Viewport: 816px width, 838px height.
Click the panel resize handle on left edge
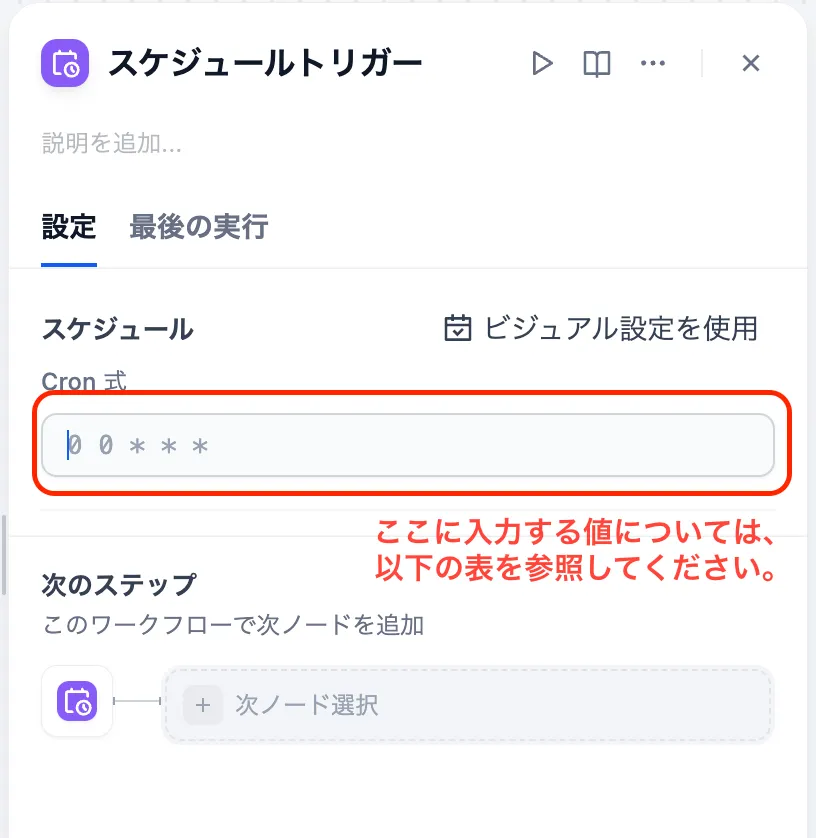point(4,555)
